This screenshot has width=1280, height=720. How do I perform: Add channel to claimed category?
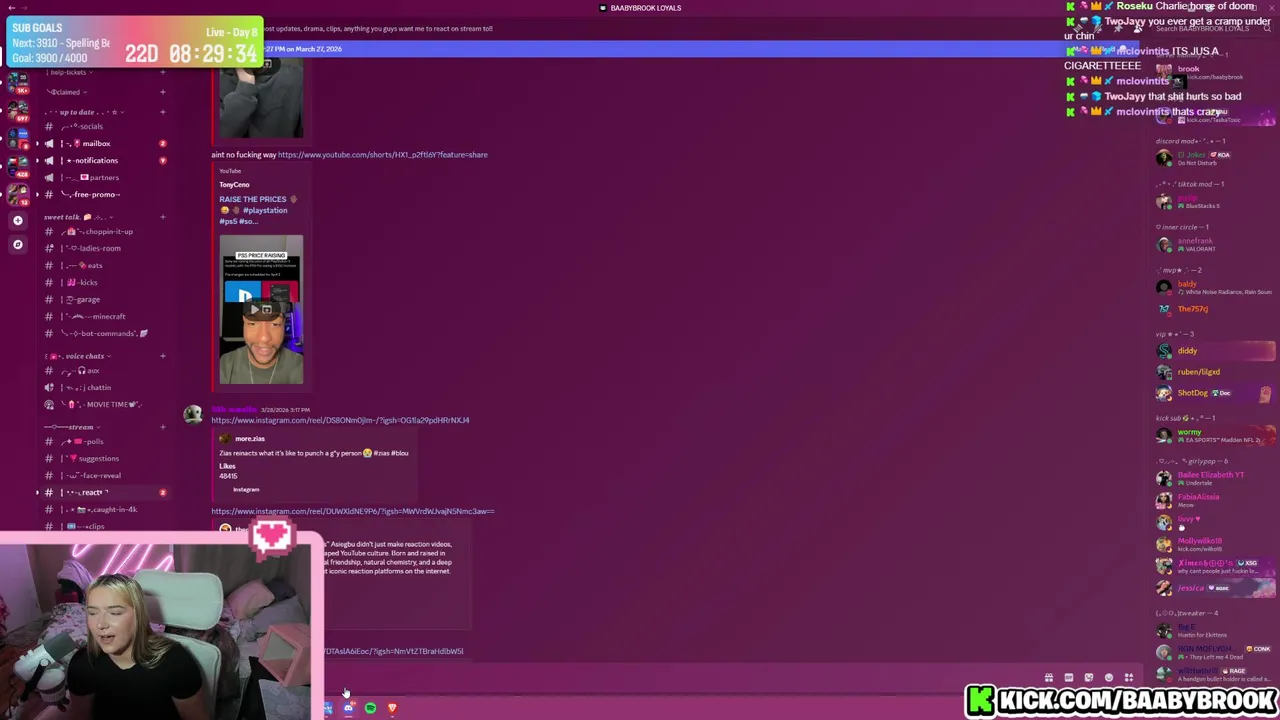162,92
